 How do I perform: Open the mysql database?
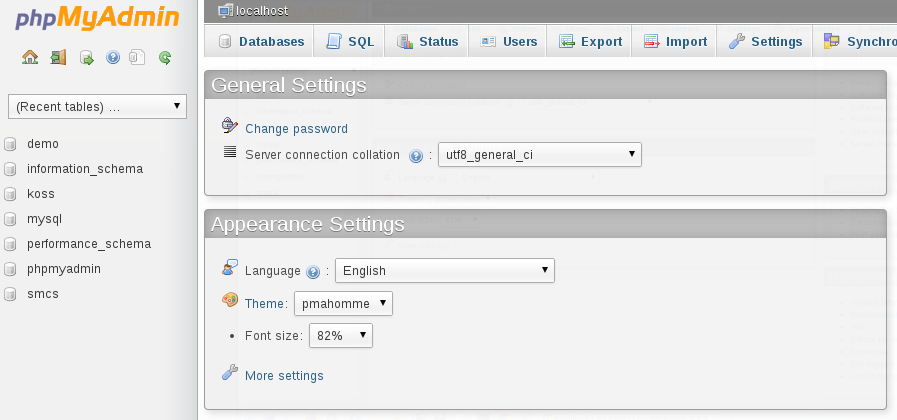point(44,219)
